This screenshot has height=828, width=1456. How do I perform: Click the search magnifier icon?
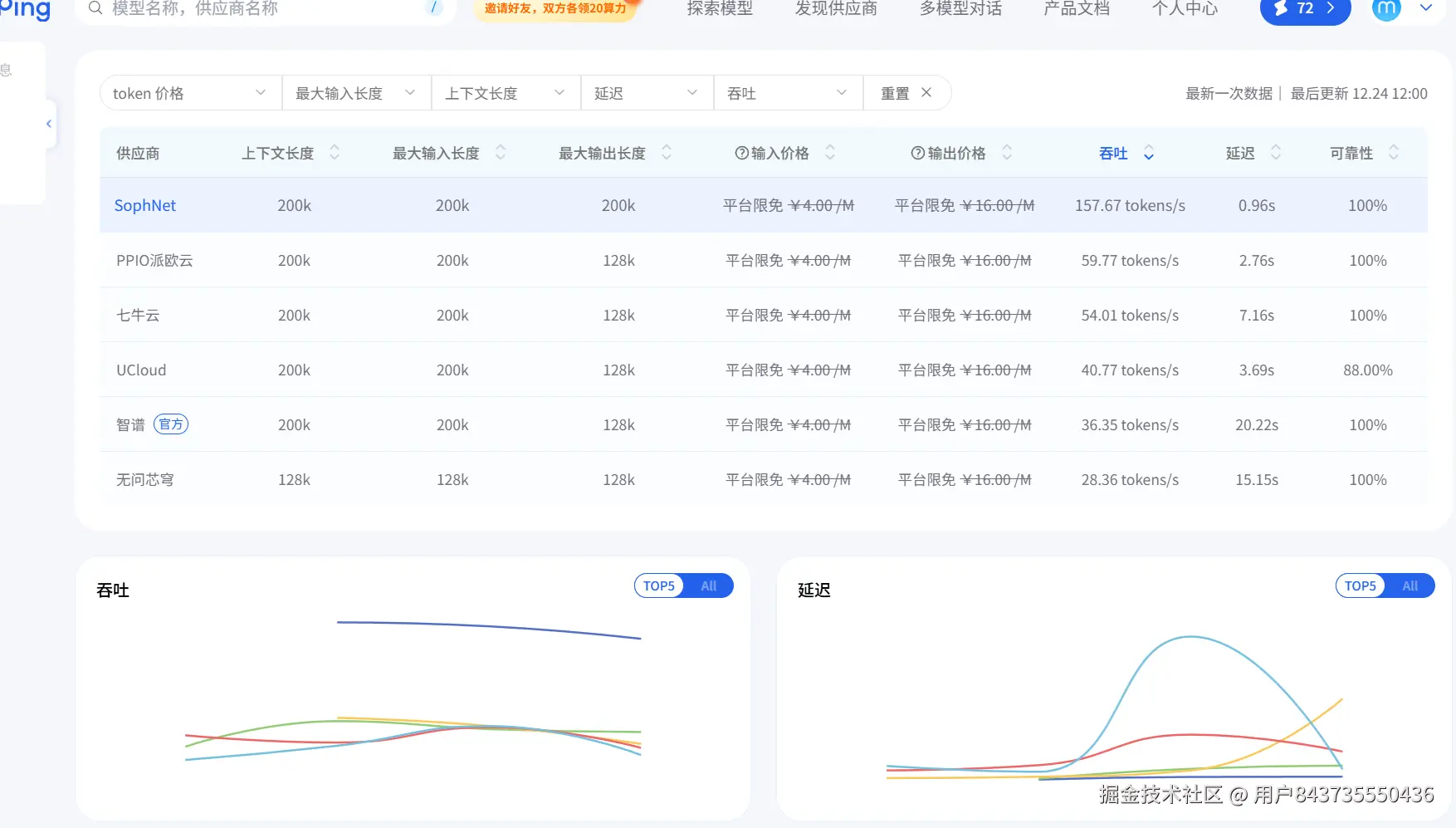click(95, 8)
